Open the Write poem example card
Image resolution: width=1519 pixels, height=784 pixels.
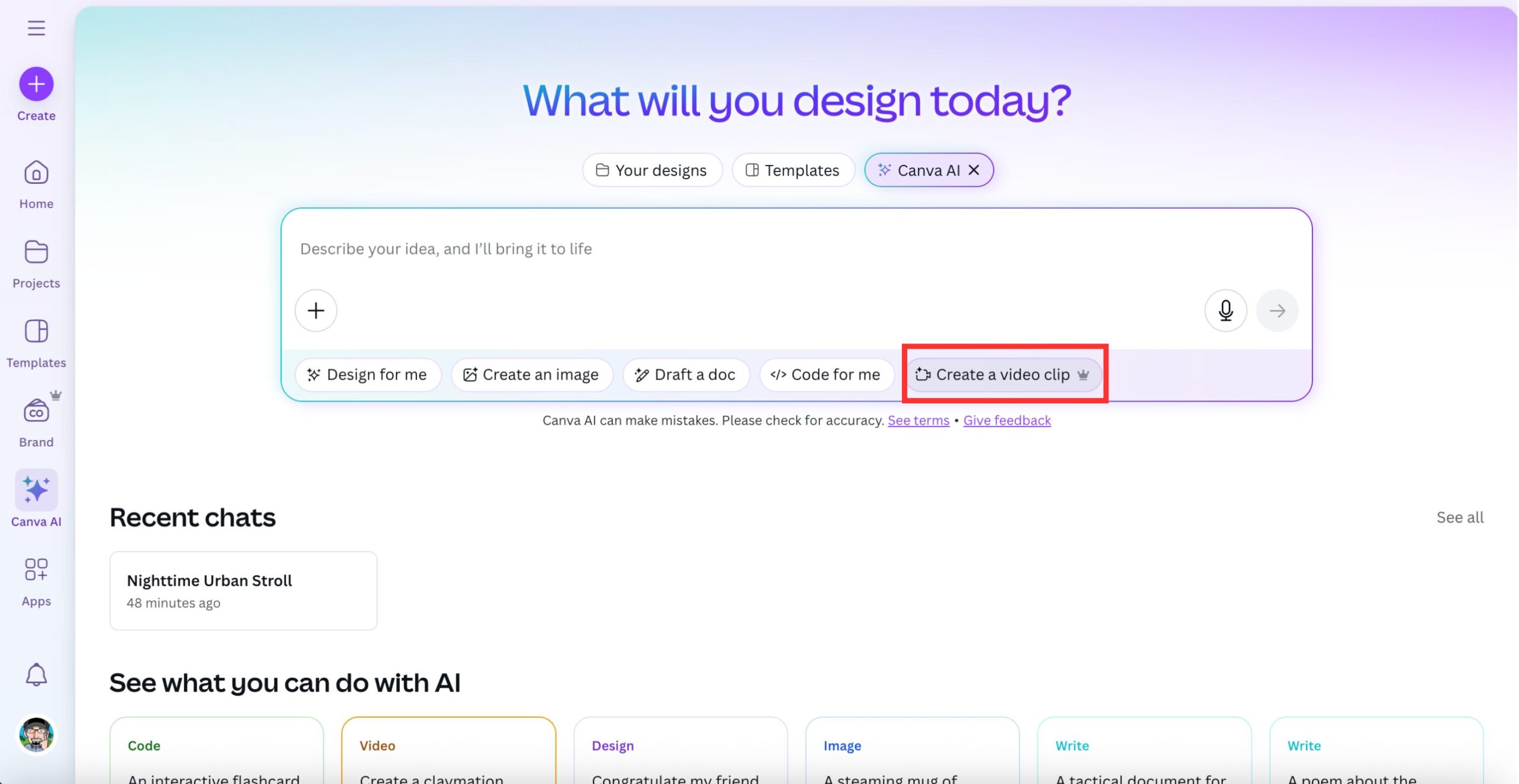coord(1377,750)
